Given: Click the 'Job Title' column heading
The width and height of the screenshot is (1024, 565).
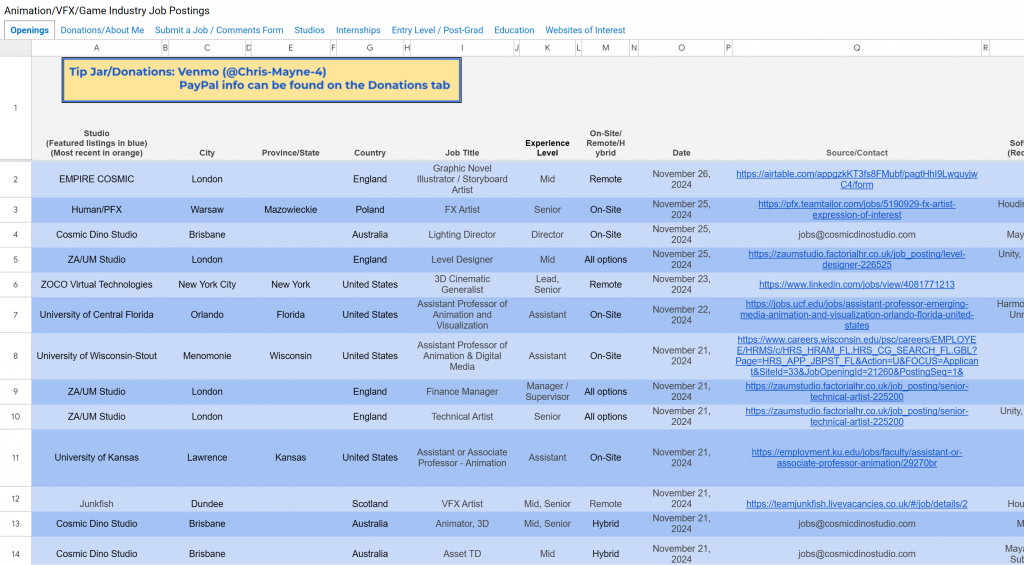Looking at the screenshot, I should (462, 153).
